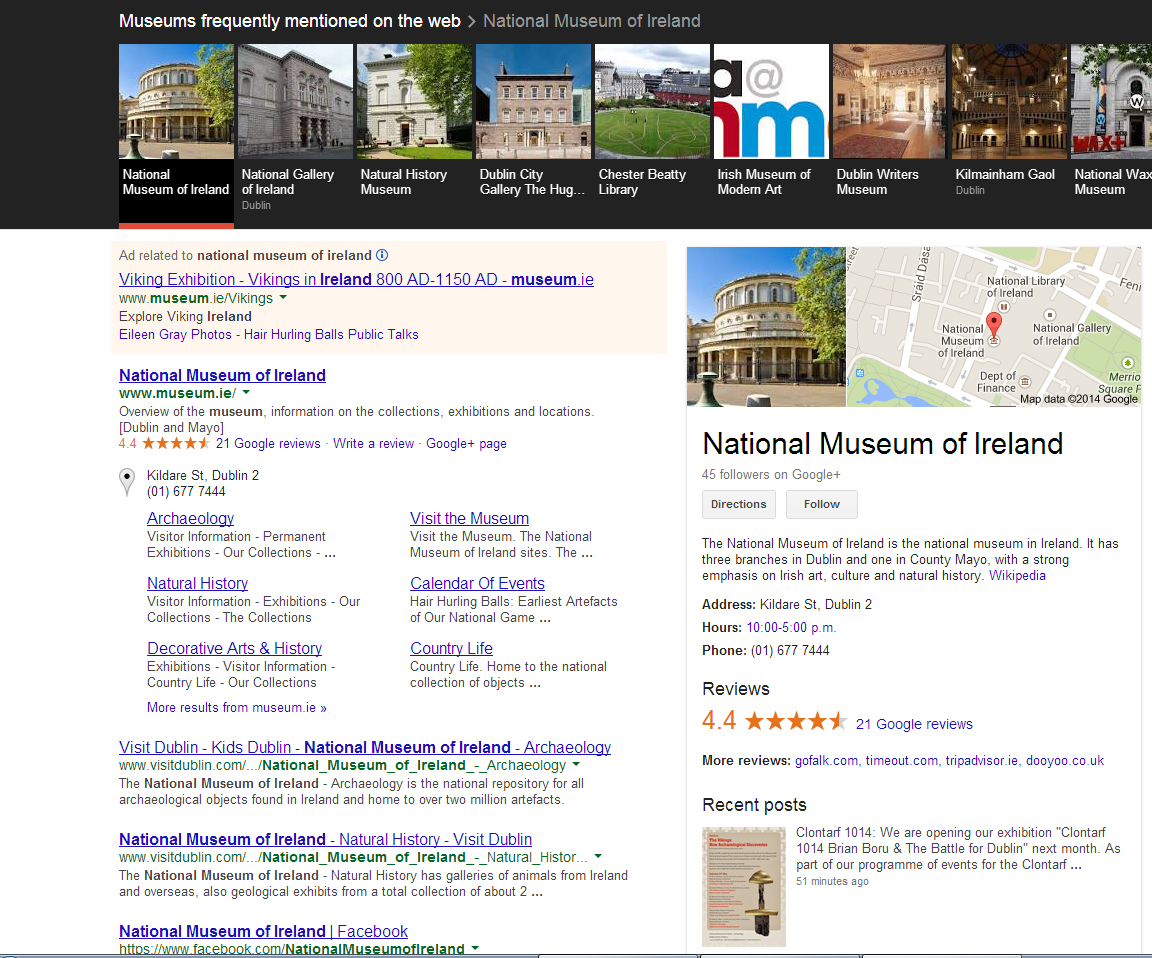Viewport: 1152px width, 958px height.
Task: Click Hair Hurling Balls Public Talks sitelink
Action: 331,334
